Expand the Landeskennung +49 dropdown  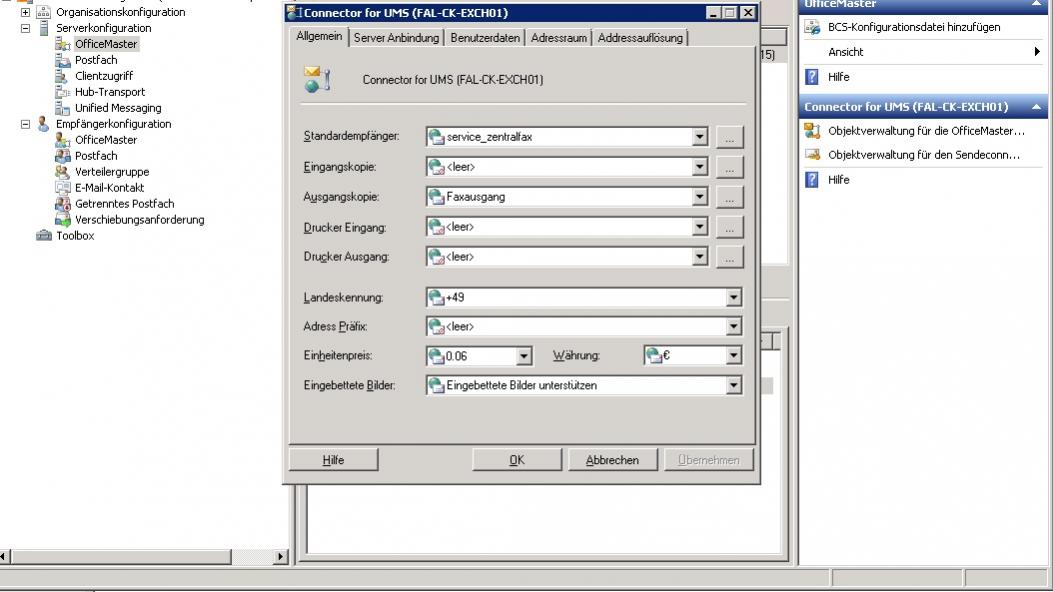[x=734, y=297]
